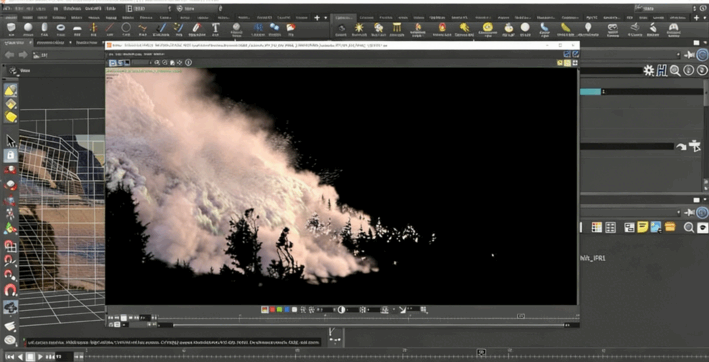Open the color palette in network editor toolbar
Screen dimensions: 709x362
point(597,227)
